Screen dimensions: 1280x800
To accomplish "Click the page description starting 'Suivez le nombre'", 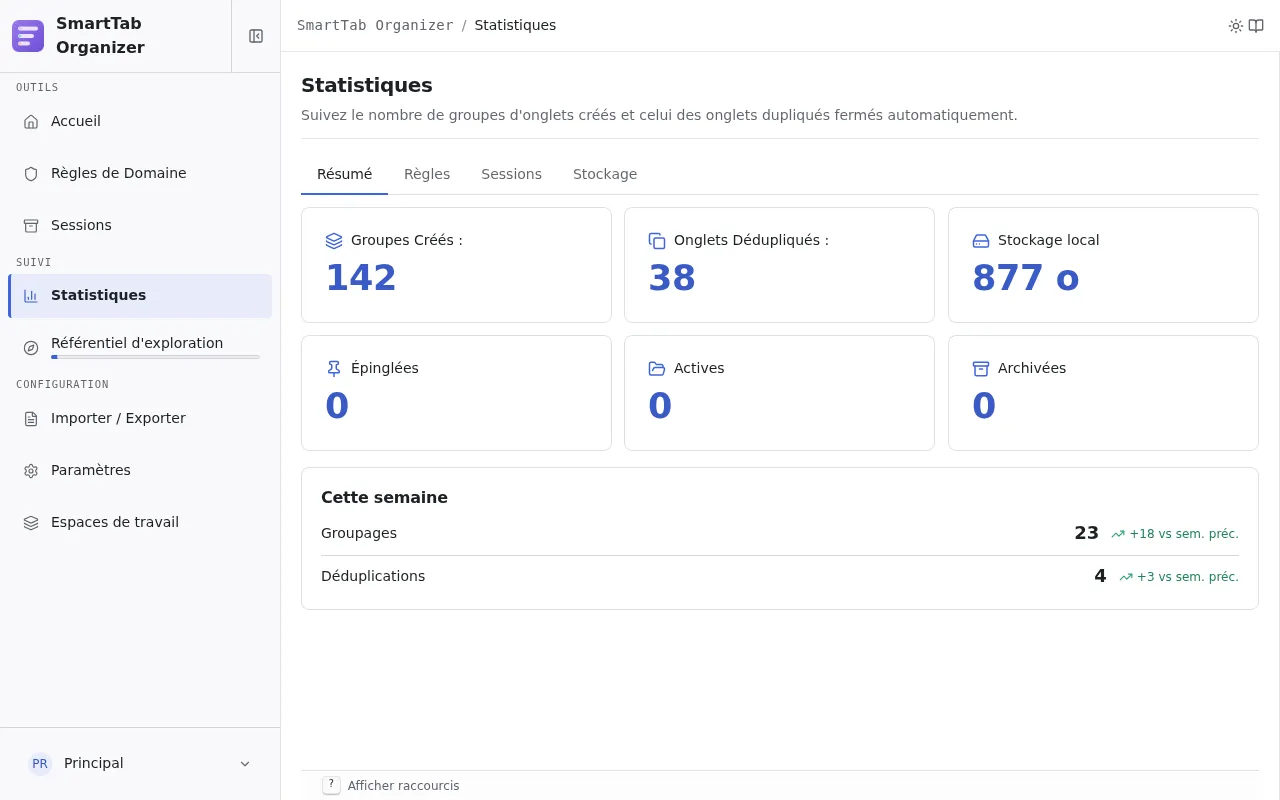I will [x=659, y=116].
